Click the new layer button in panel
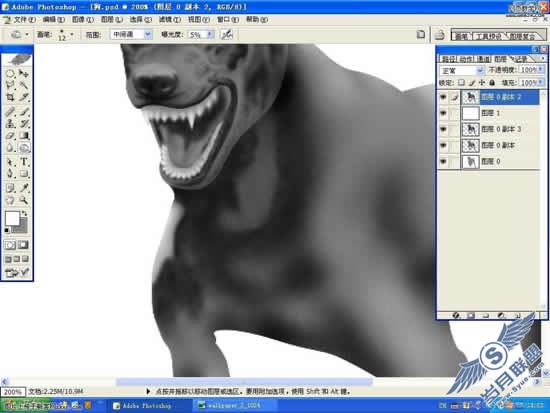This screenshot has height=413, width=550. click(x=517, y=315)
